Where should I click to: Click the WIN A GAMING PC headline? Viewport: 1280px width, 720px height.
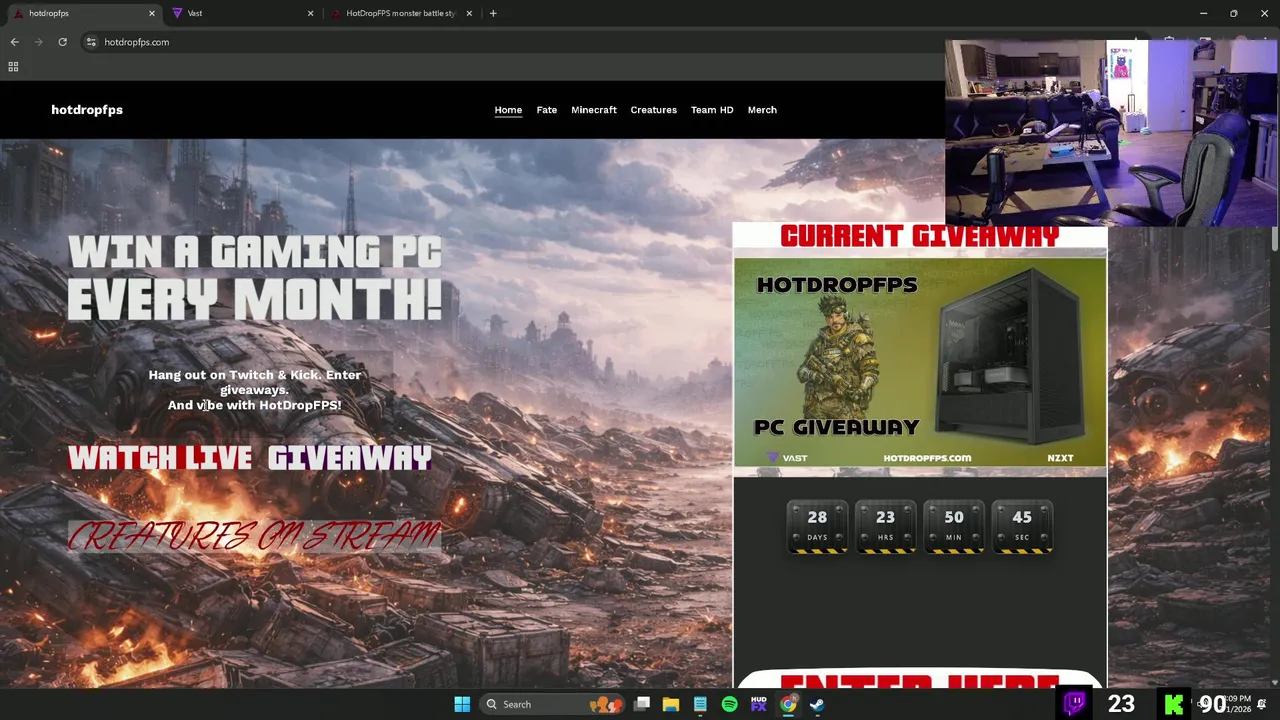(x=254, y=278)
